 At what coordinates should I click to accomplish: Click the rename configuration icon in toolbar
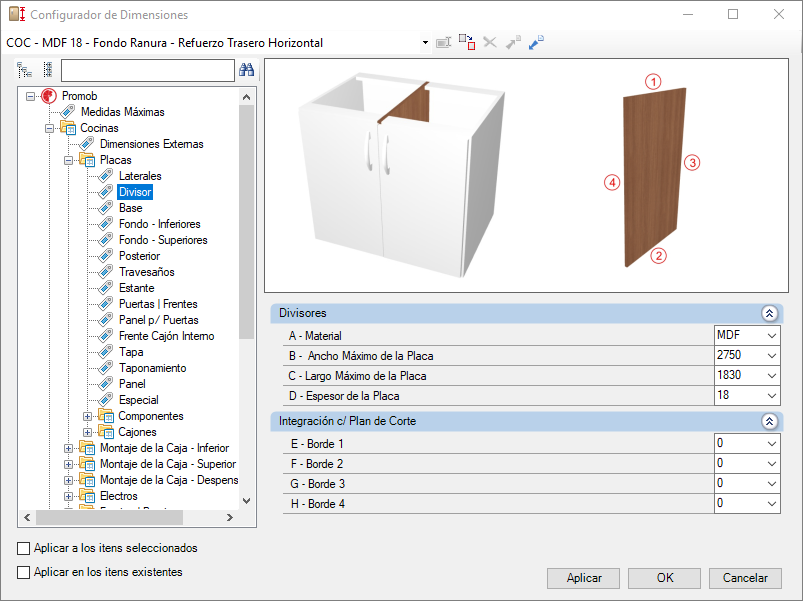[443, 42]
